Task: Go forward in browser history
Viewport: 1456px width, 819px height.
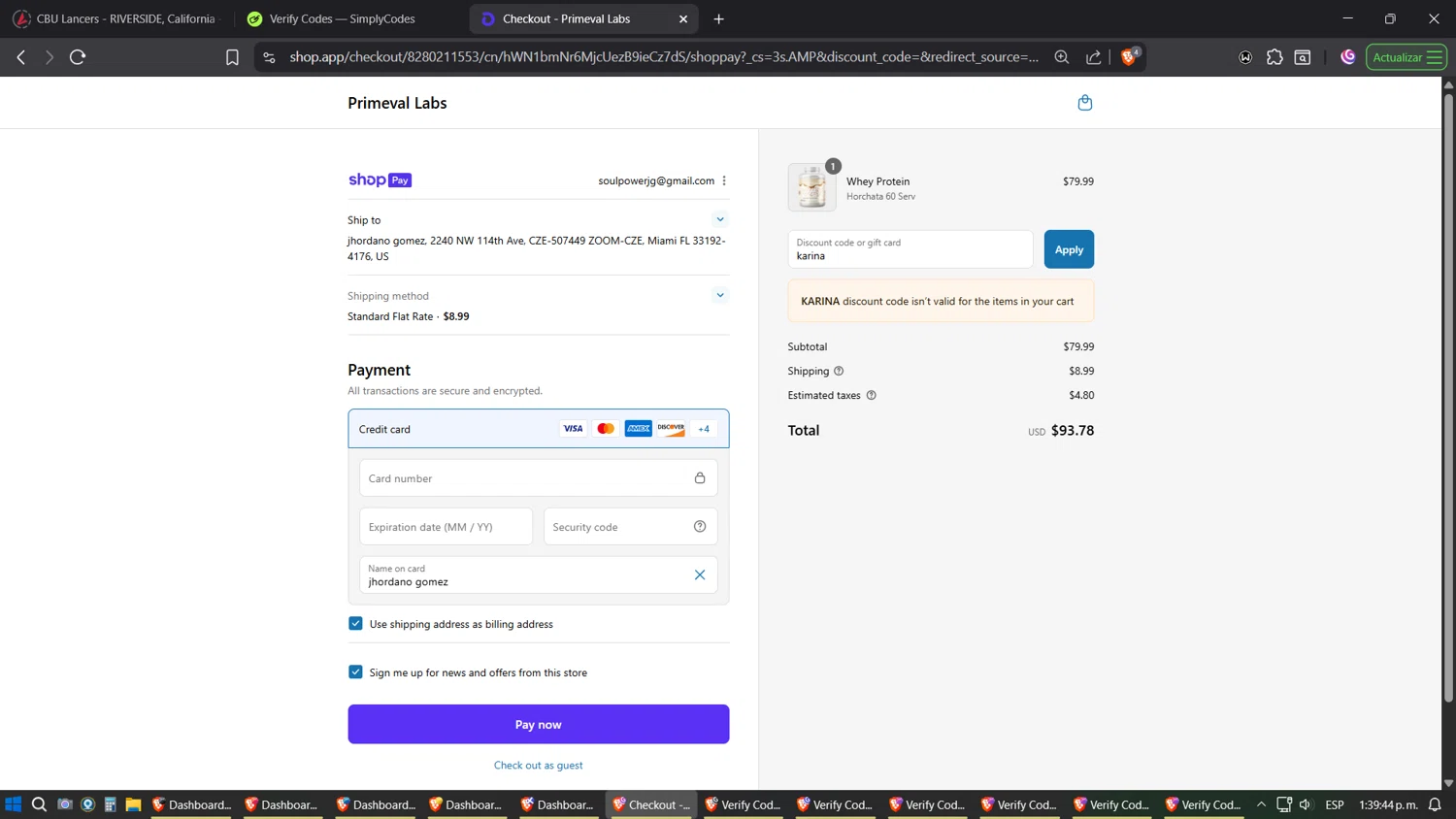Action: click(x=49, y=57)
